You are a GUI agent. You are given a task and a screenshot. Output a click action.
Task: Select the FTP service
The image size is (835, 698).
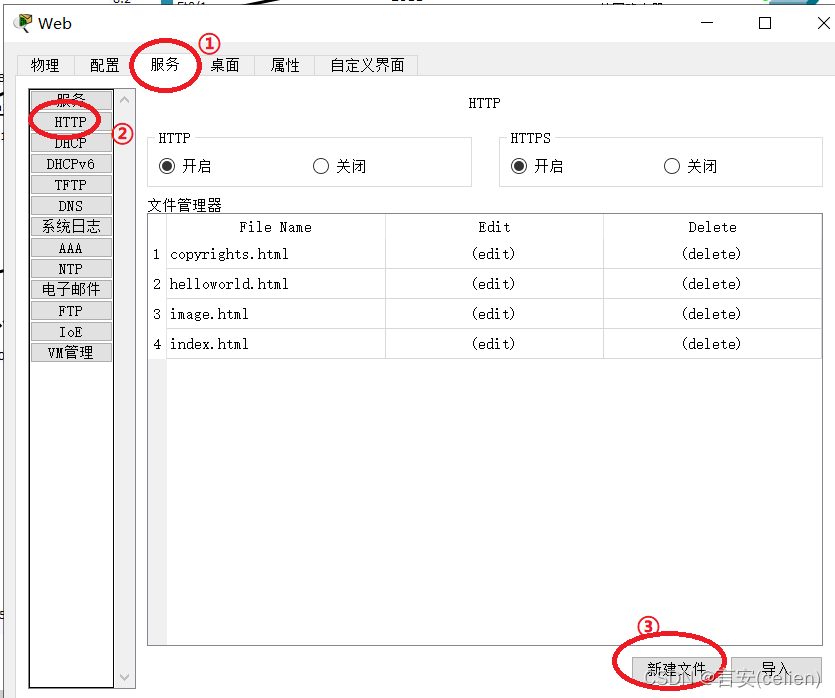click(70, 310)
